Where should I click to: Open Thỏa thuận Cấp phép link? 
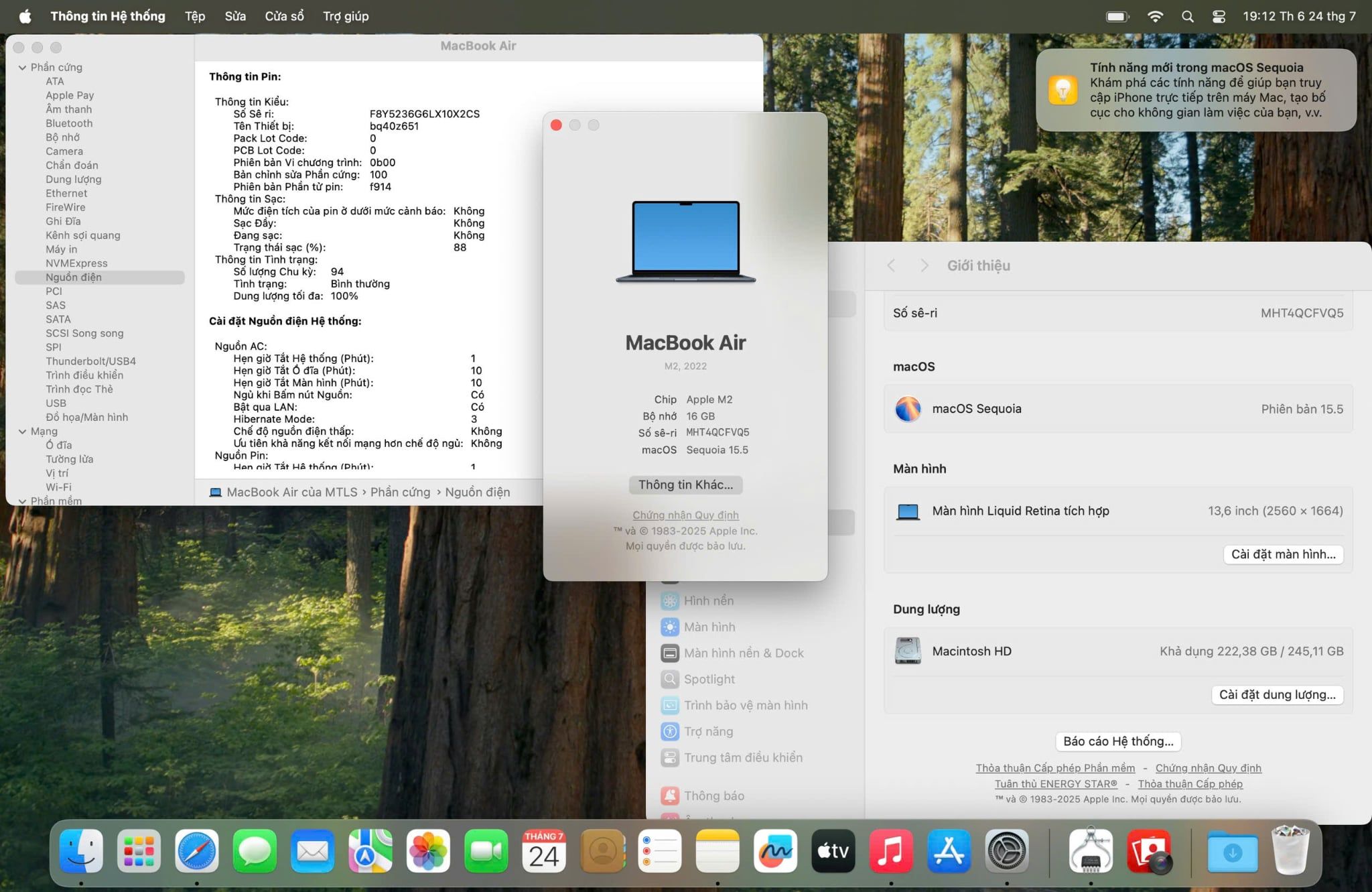(x=1190, y=784)
